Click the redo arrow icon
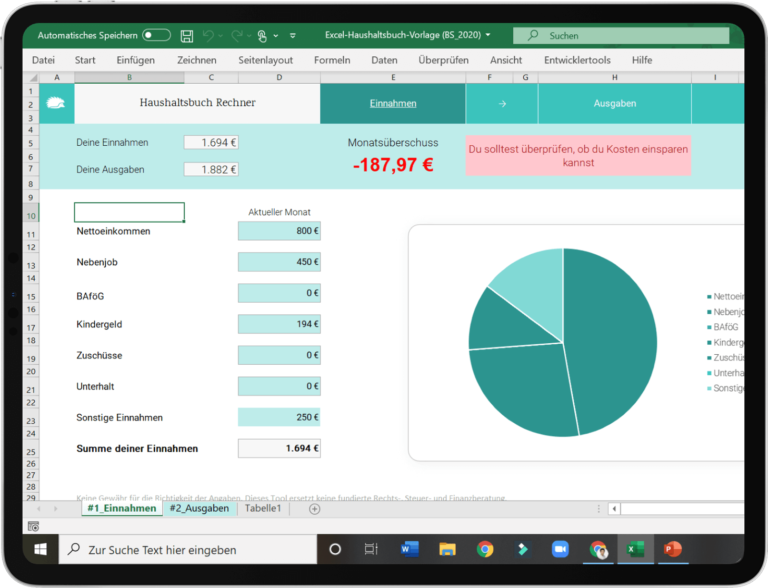The height and width of the screenshot is (588, 768). coord(237,35)
